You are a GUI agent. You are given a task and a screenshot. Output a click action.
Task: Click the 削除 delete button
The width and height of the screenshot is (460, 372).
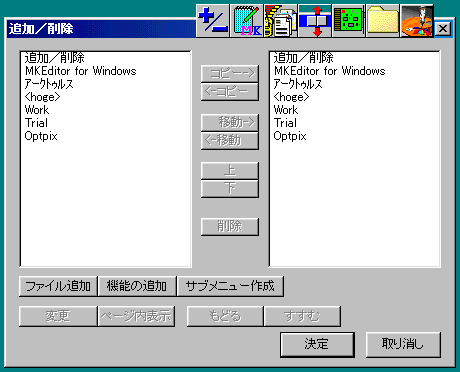pos(230,227)
